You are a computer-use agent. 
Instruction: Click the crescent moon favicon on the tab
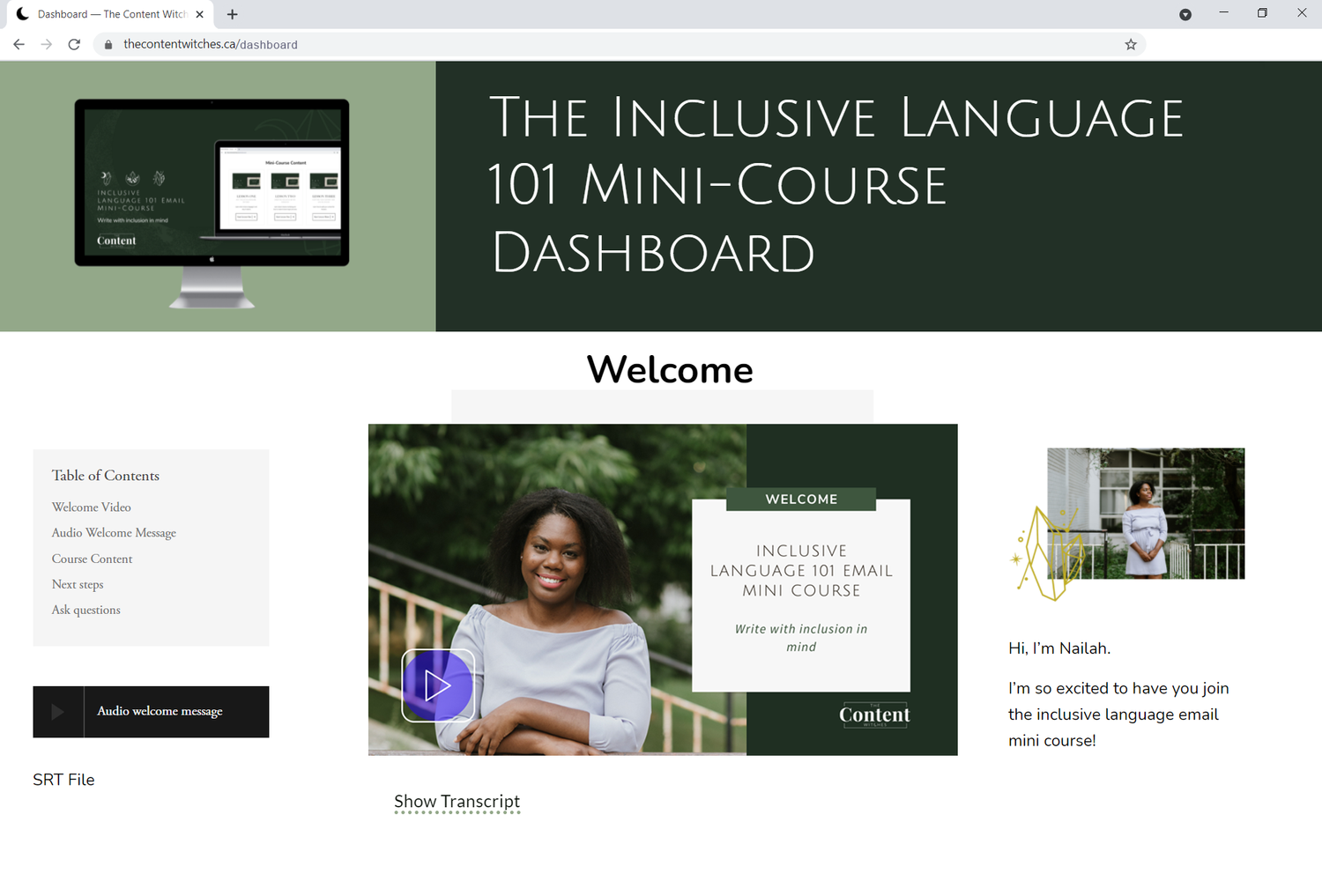point(23,13)
